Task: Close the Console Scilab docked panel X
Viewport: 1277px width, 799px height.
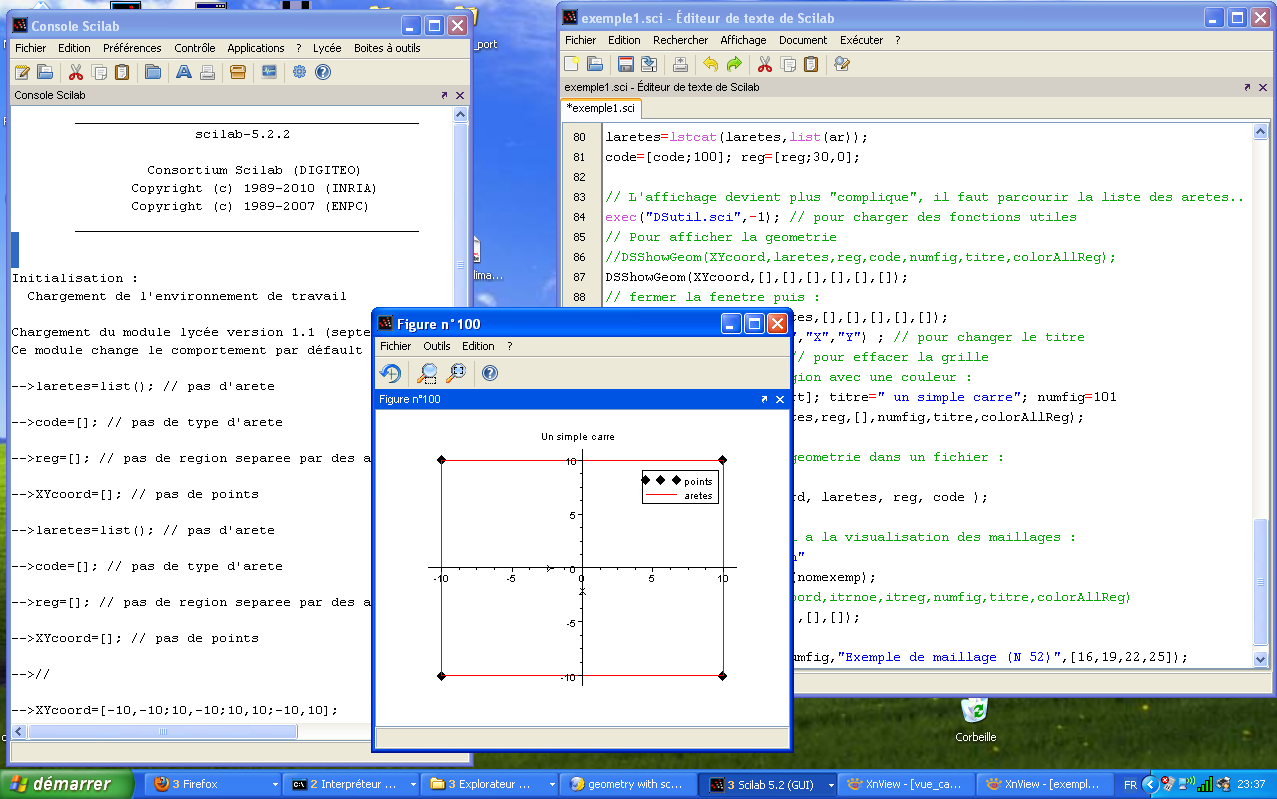Action: click(460, 95)
